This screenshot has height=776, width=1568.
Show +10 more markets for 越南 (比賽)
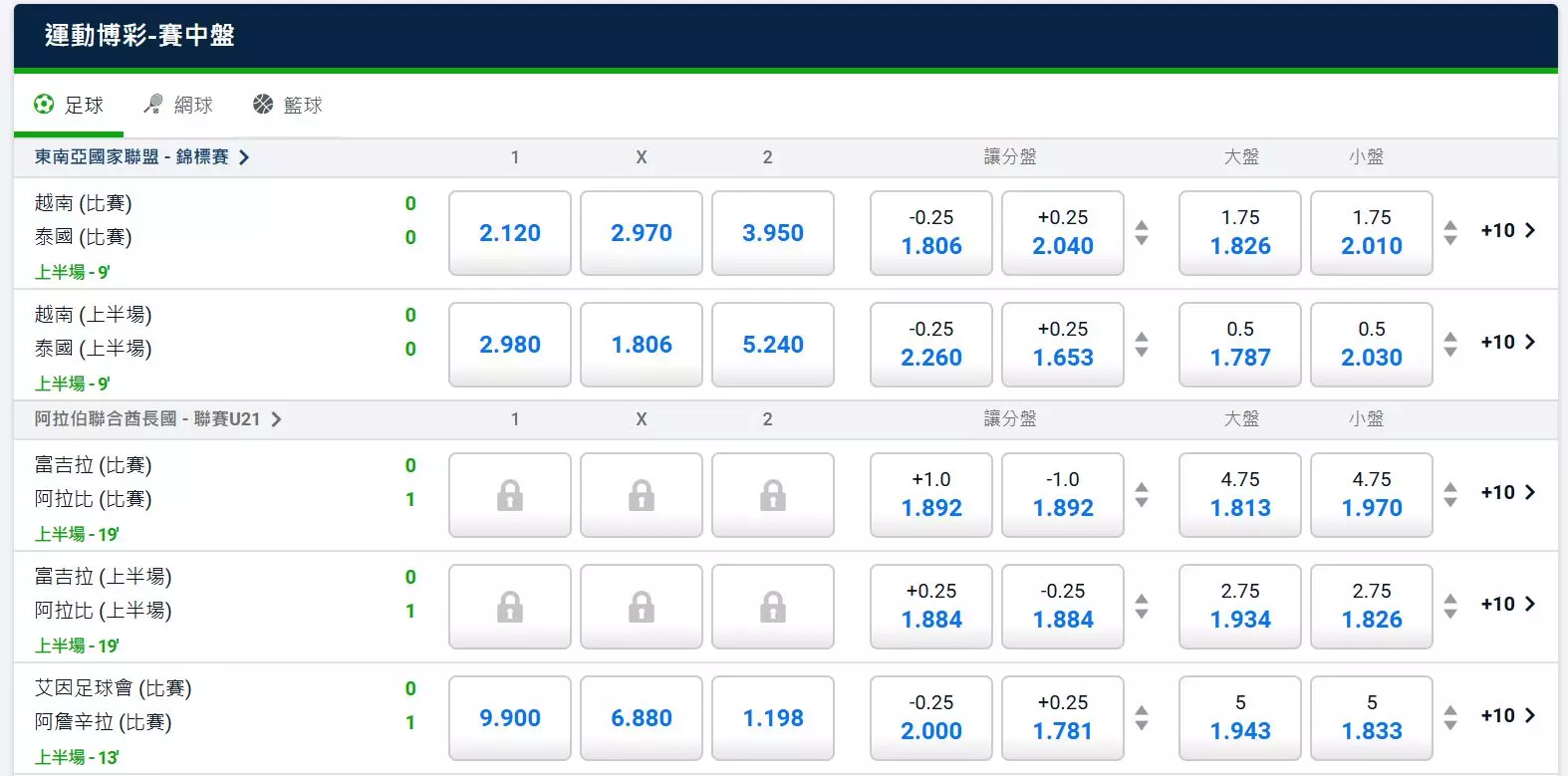pyautogui.click(x=1507, y=231)
